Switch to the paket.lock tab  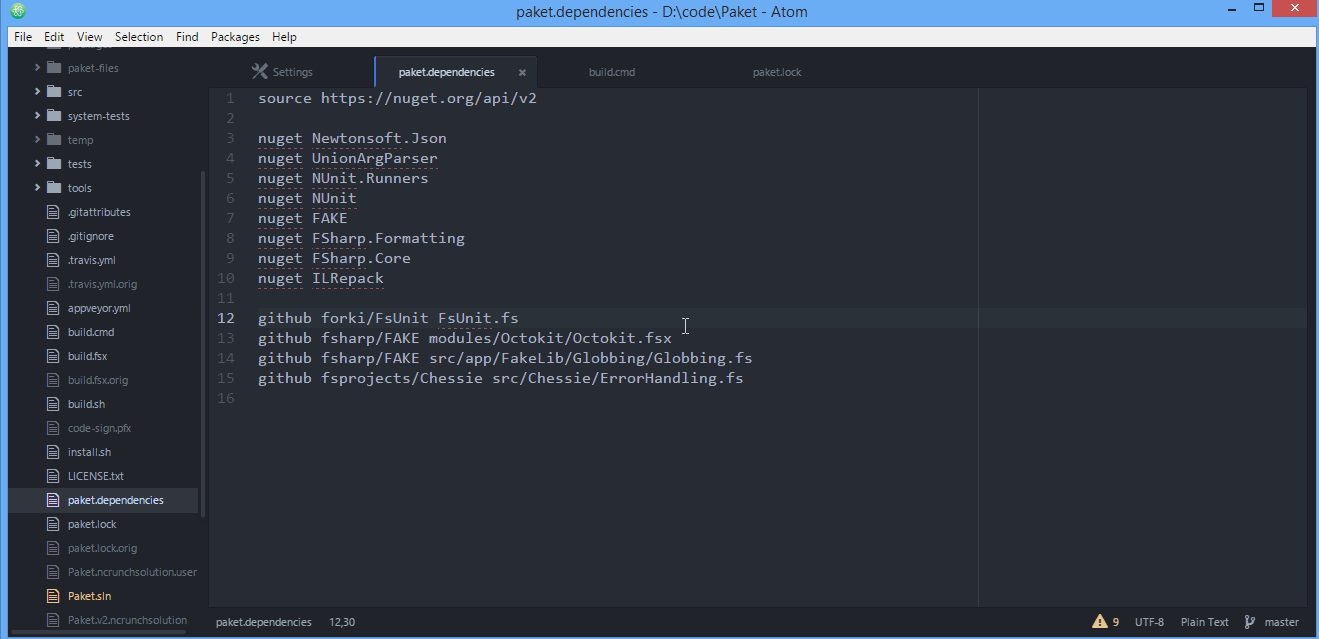[x=777, y=72]
